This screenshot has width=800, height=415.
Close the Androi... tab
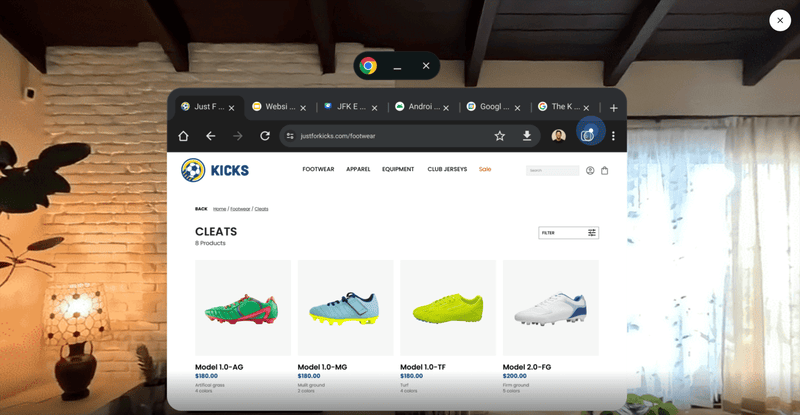446,108
